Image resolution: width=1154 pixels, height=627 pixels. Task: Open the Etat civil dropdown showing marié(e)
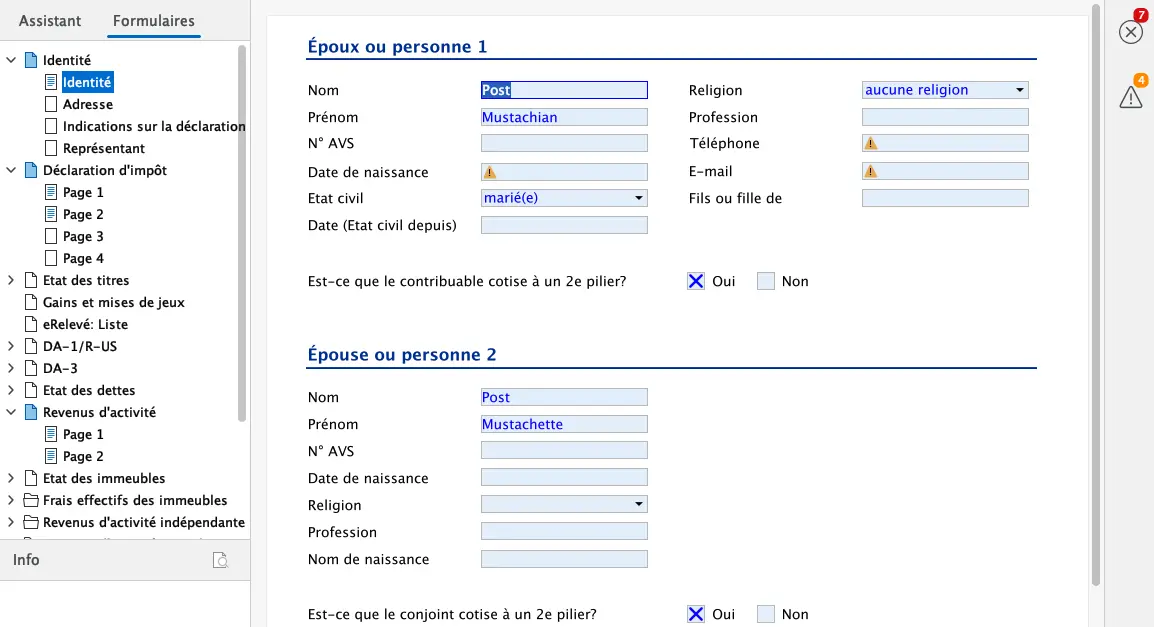pos(637,197)
